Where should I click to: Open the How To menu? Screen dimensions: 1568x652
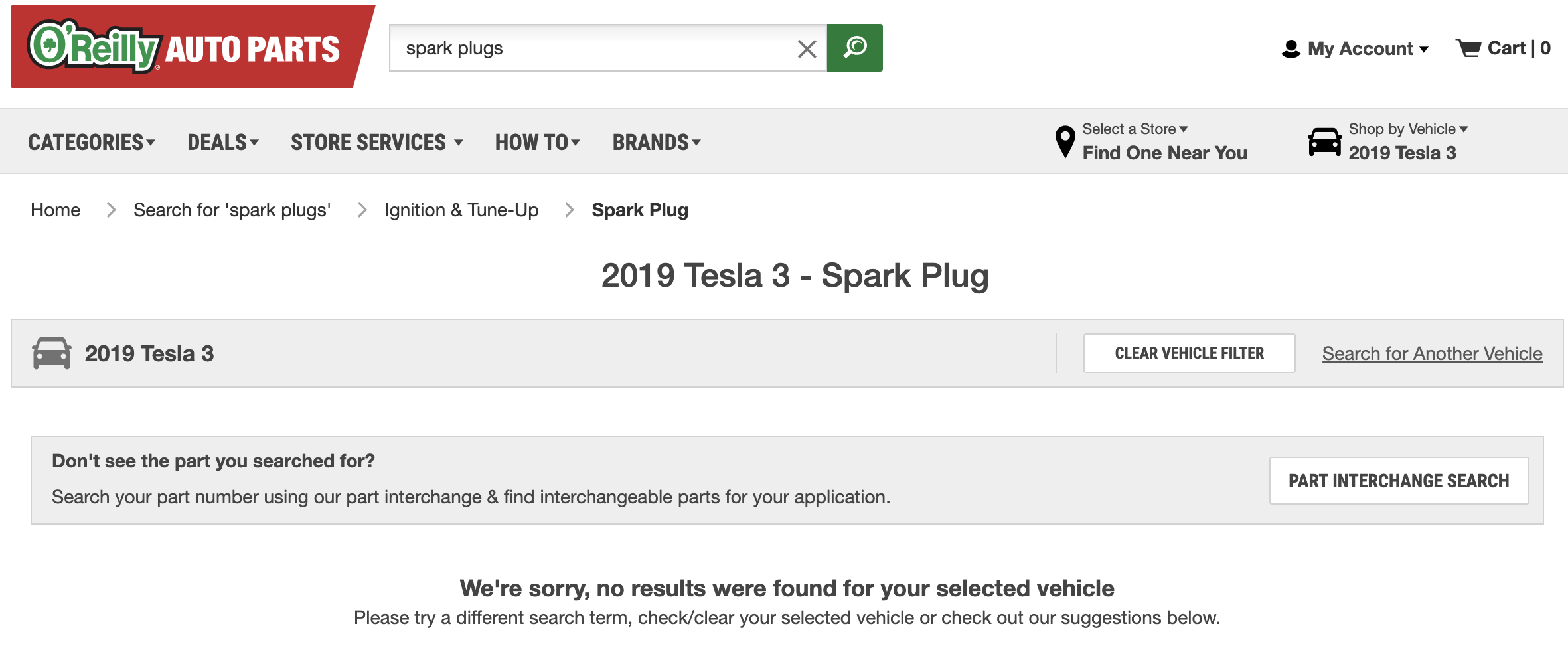[538, 142]
